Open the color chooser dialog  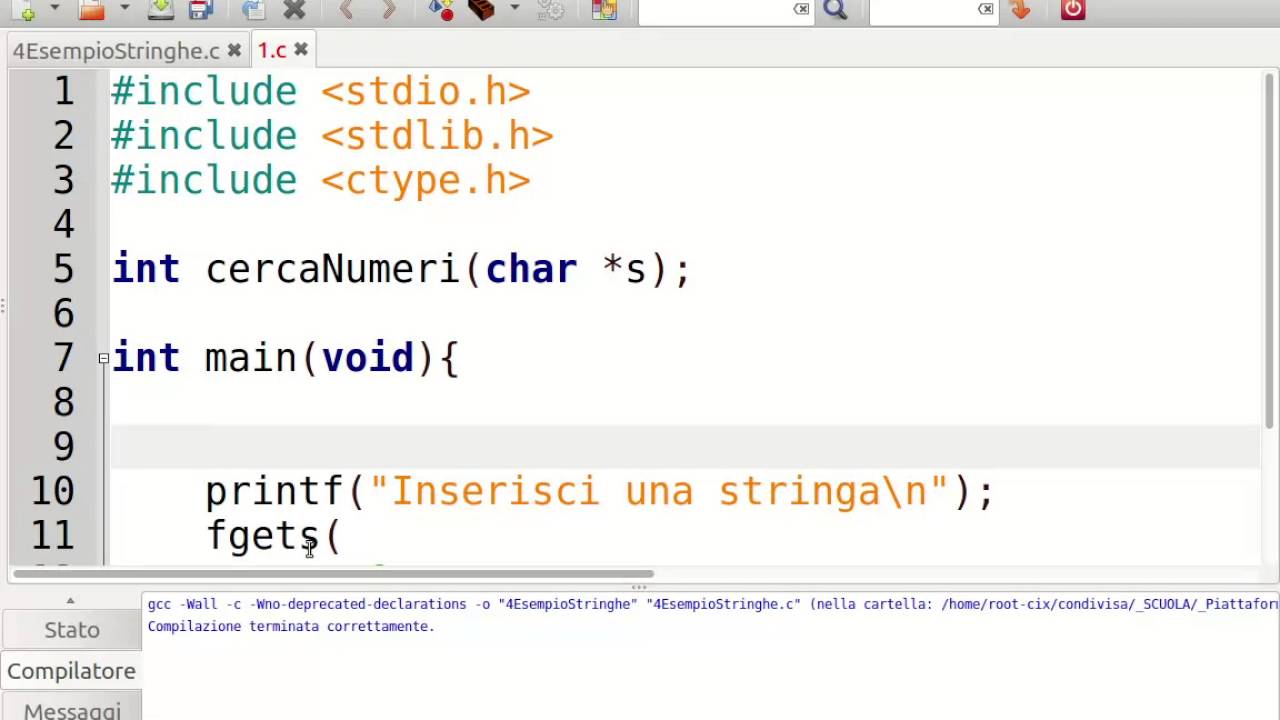(x=604, y=9)
